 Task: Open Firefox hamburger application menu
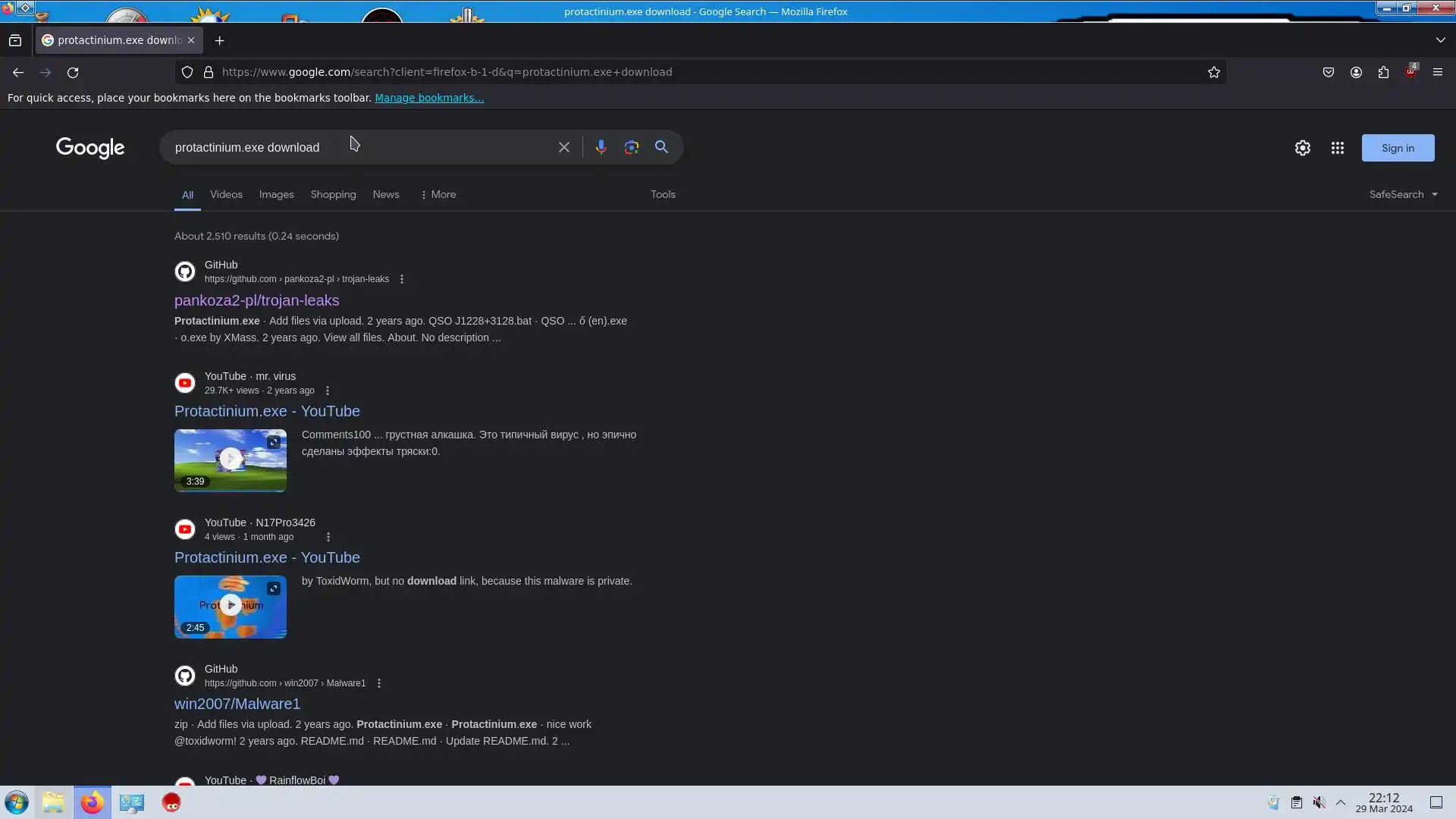point(1437,72)
